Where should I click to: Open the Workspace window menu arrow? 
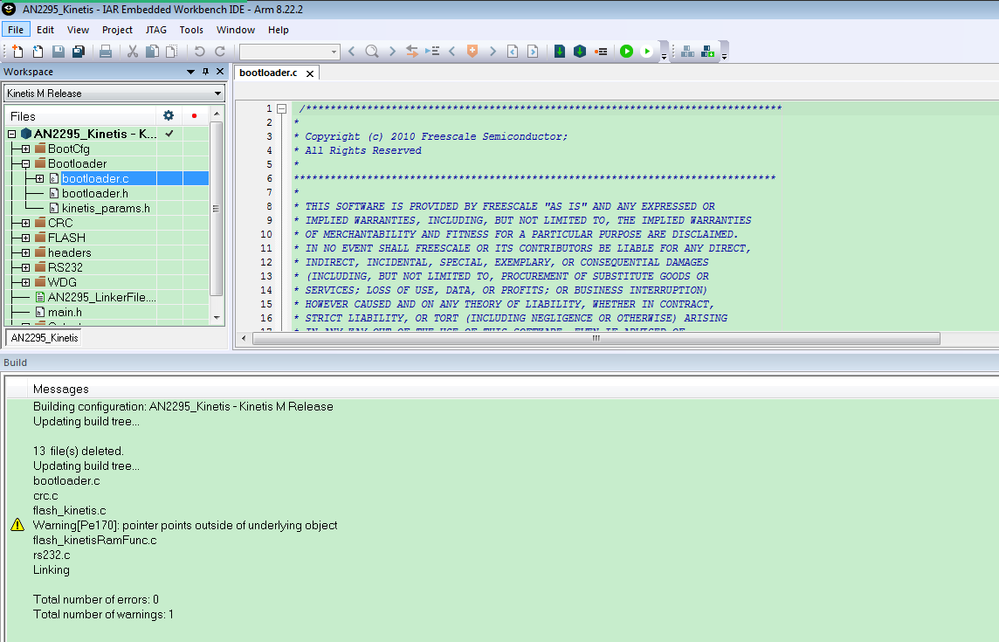click(x=190, y=72)
